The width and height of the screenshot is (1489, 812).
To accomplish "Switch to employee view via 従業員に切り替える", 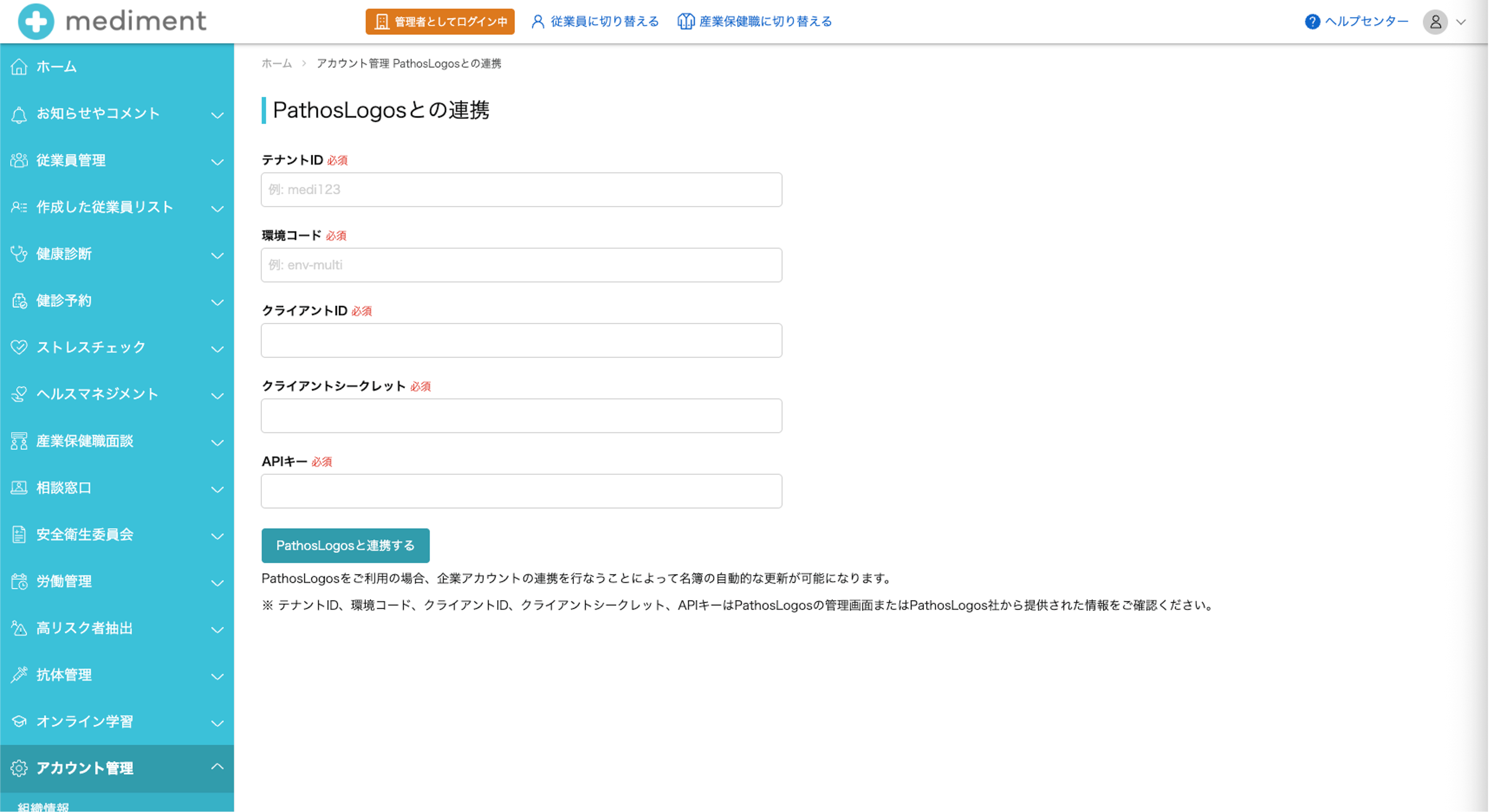I will point(595,21).
